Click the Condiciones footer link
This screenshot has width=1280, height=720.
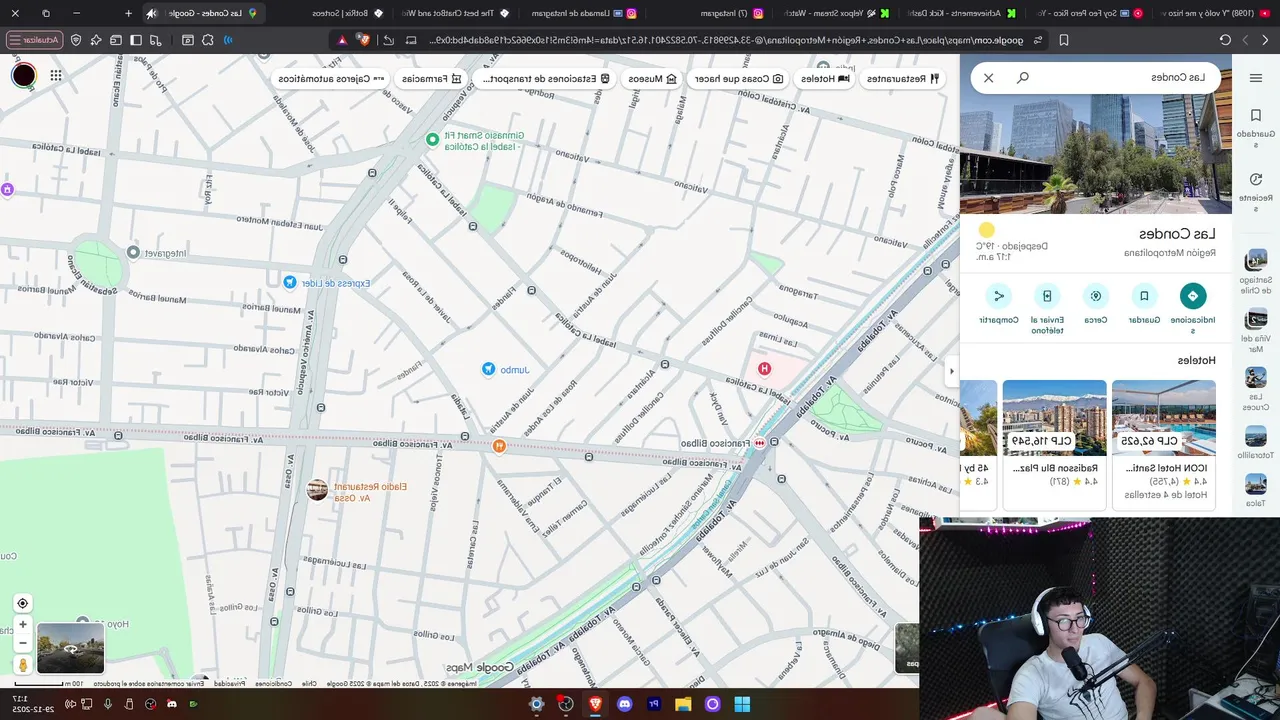click(274, 684)
